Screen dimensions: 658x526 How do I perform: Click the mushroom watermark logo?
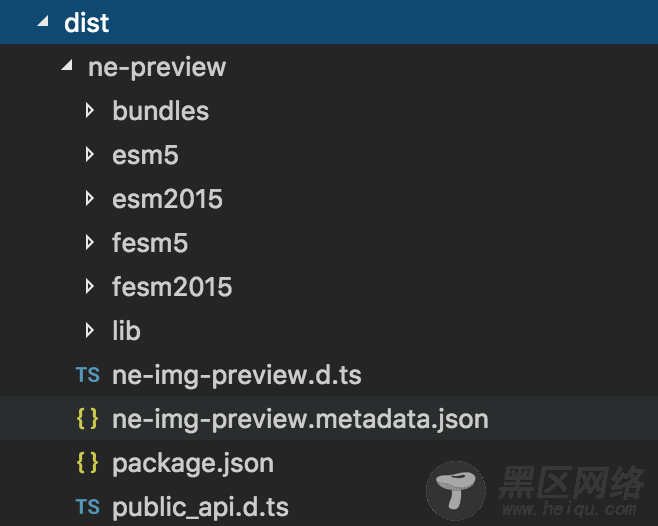[x=456, y=490]
